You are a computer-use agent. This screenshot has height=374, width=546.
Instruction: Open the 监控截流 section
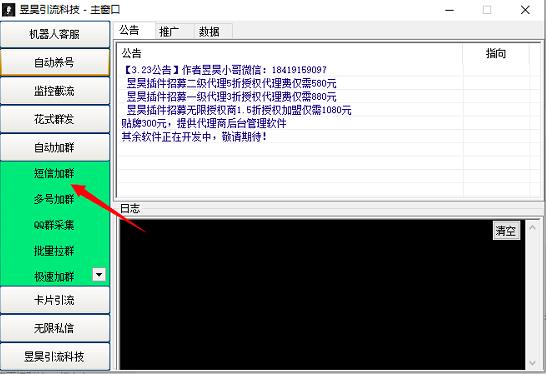click(x=55, y=91)
